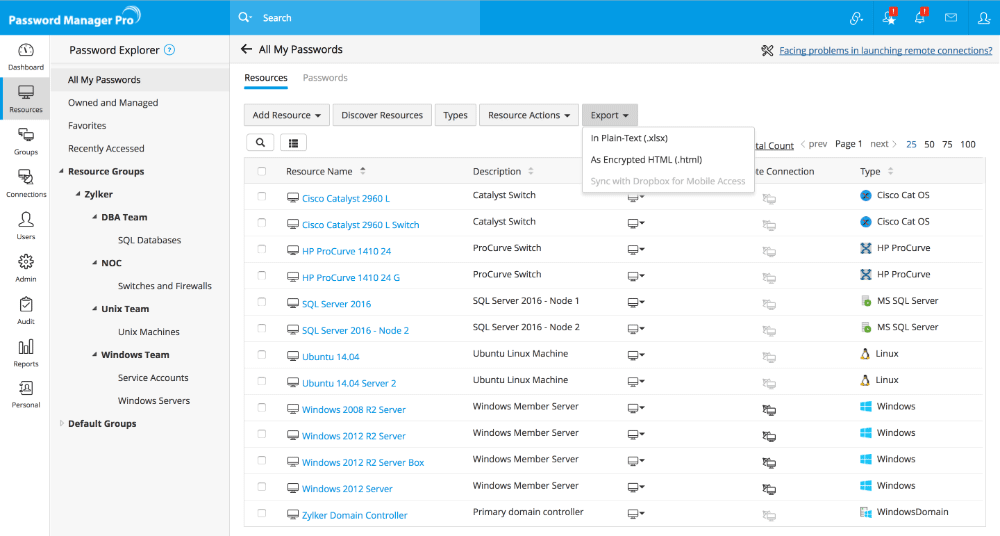This screenshot has height=536, width=1000.
Task: Check the Ubuntu 14.04 Server 2 row checkbox
Action: [261, 381]
